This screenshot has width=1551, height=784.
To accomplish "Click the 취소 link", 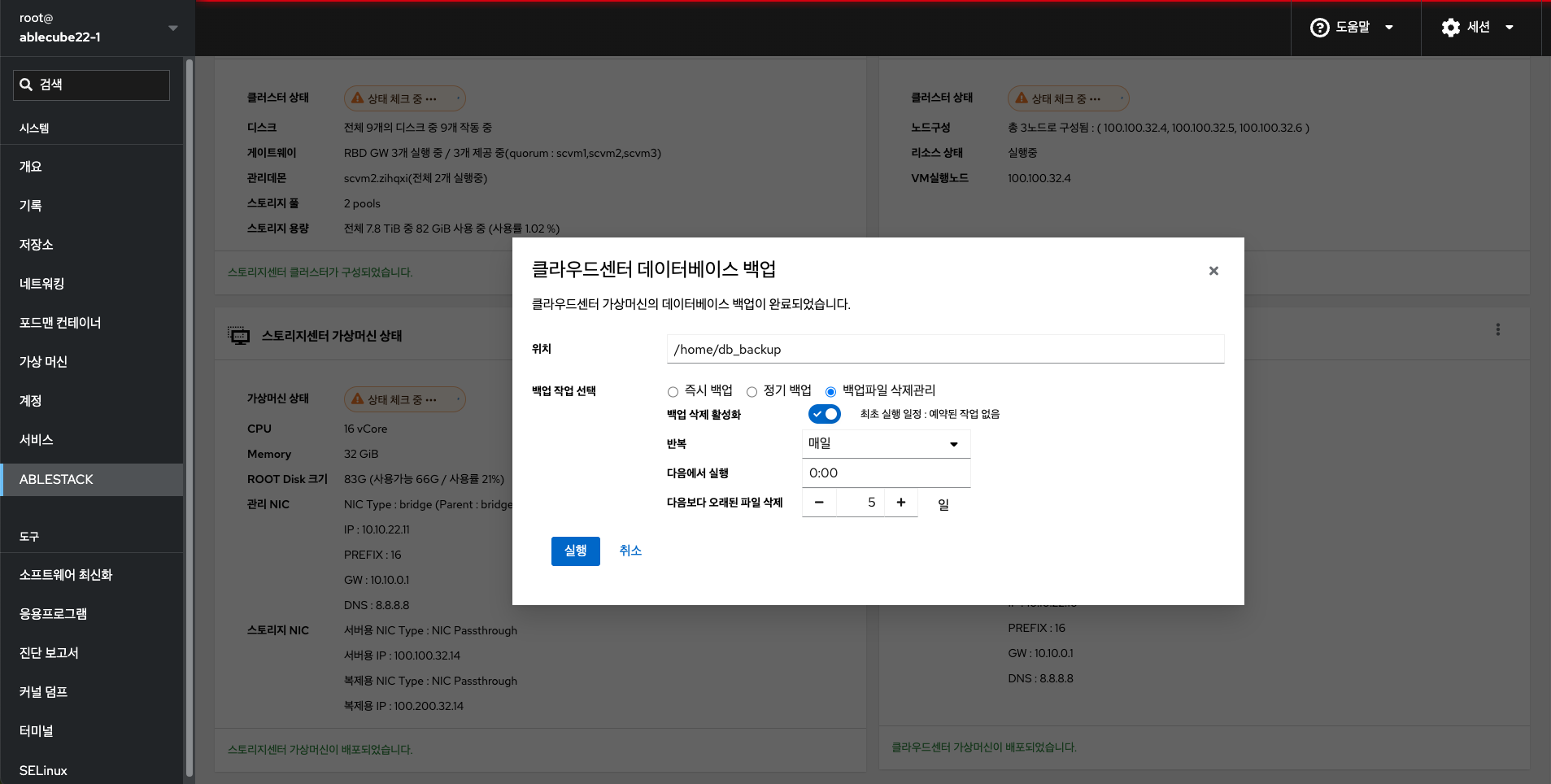I will pos(630,551).
